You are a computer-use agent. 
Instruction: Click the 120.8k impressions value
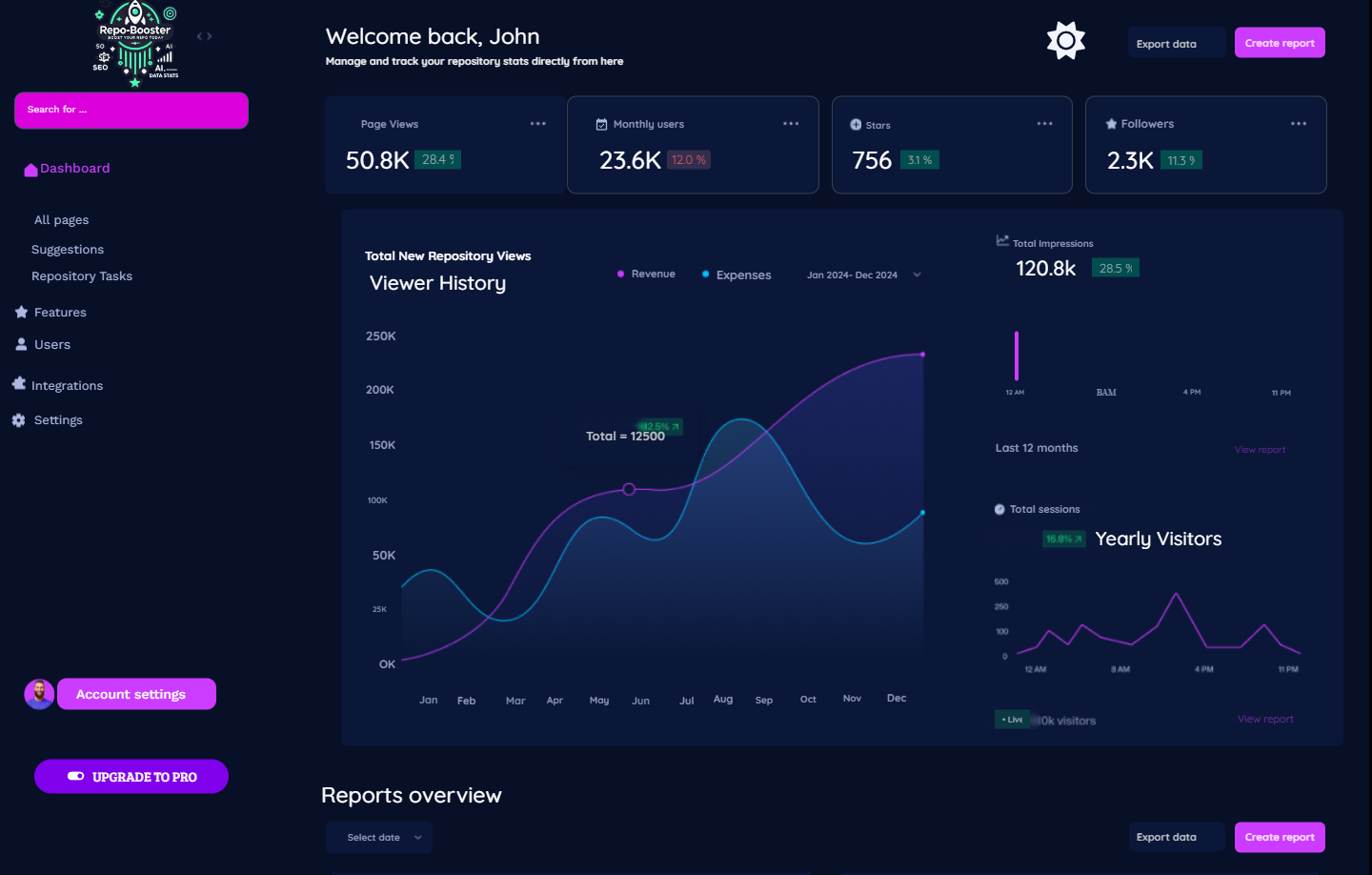click(x=1046, y=269)
